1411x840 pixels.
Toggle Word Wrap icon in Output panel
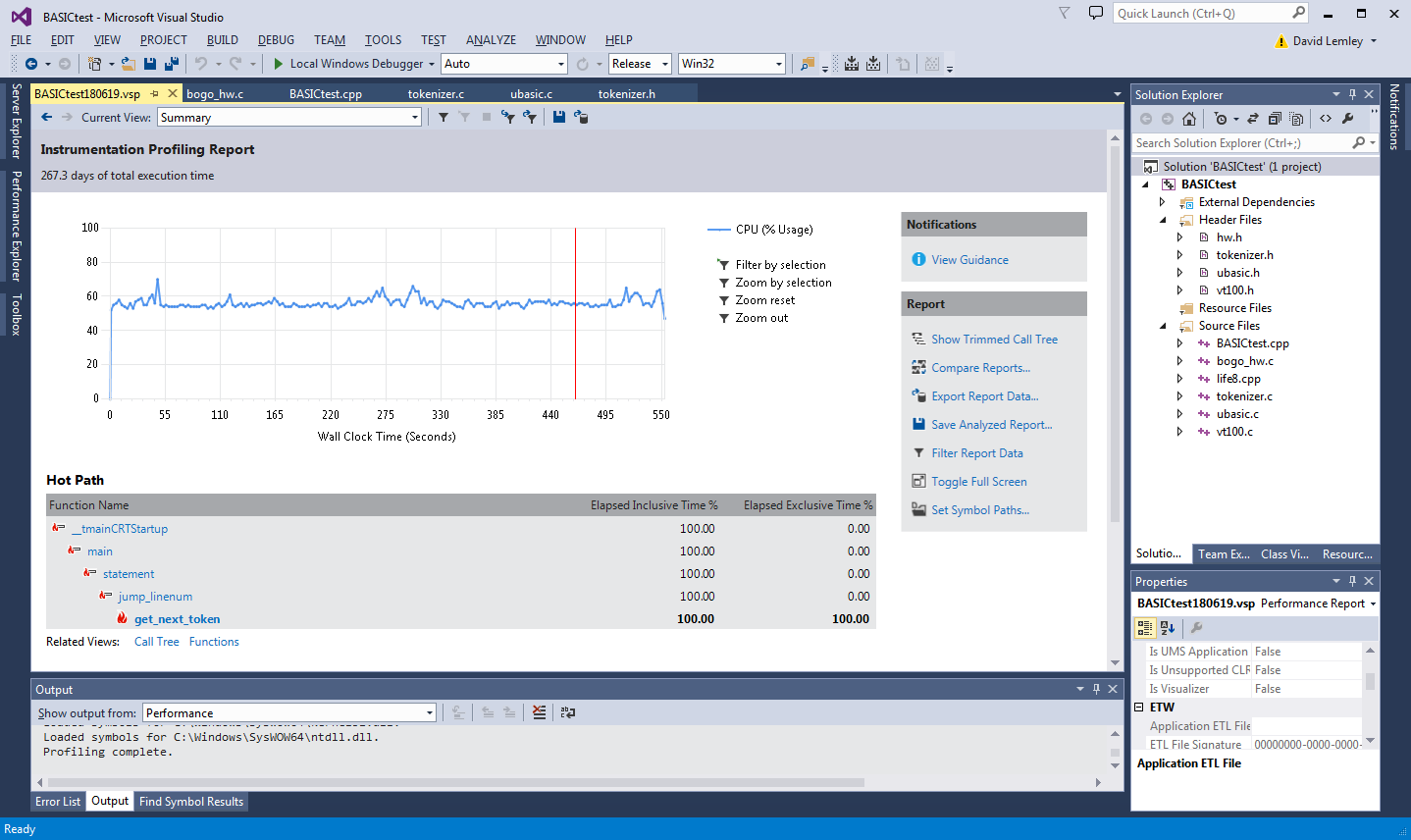point(568,712)
